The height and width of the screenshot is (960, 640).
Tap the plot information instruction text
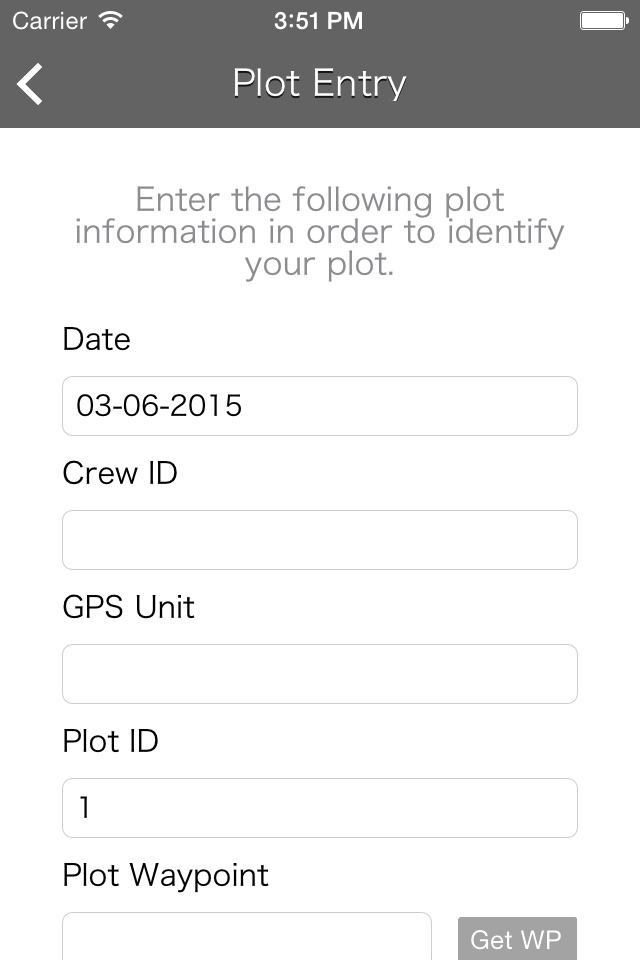coord(320,232)
